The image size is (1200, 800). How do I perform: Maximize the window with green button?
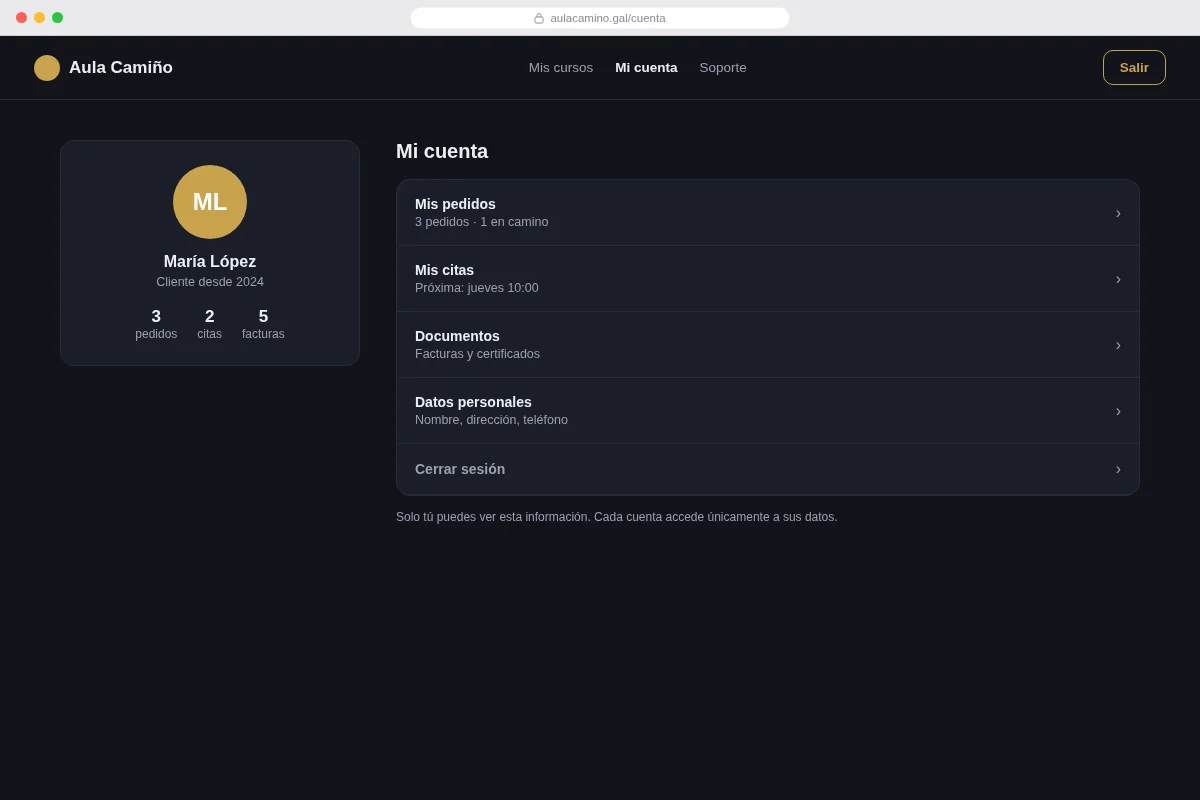tap(57, 18)
